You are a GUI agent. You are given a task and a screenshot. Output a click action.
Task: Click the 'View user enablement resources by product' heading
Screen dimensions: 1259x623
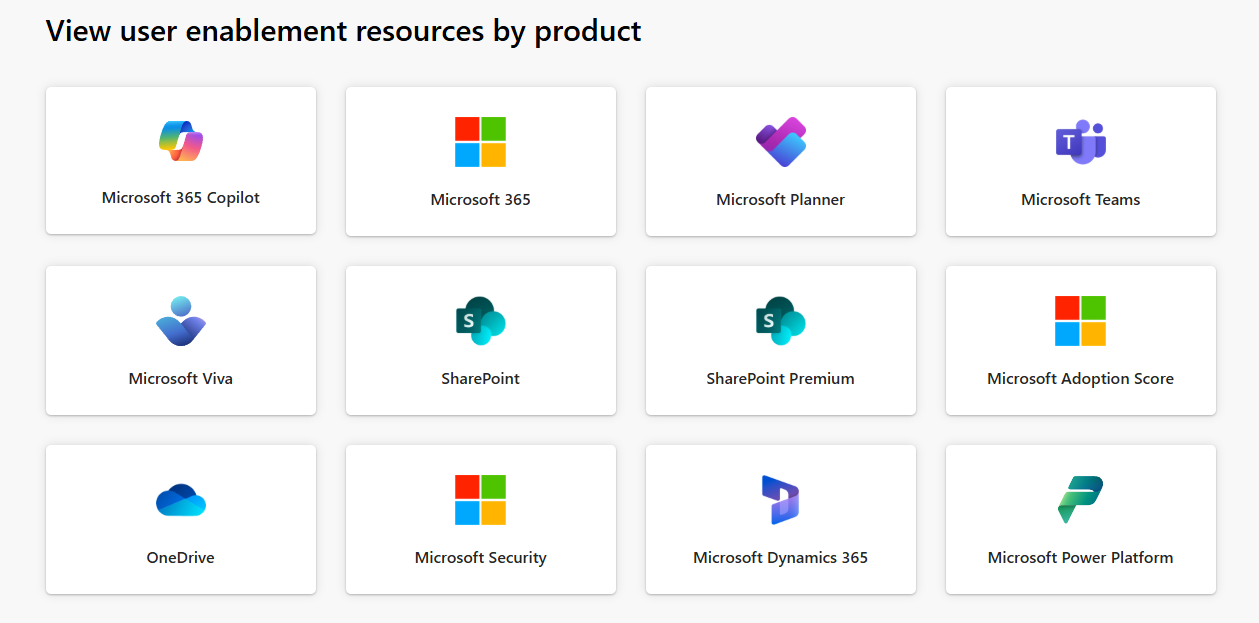tap(344, 31)
